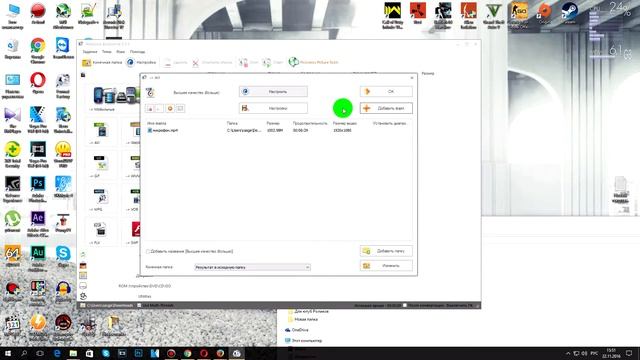The height and width of the screenshot is (360, 640).
Task: Open the Настроить output settings button
Action: coord(273,91)
